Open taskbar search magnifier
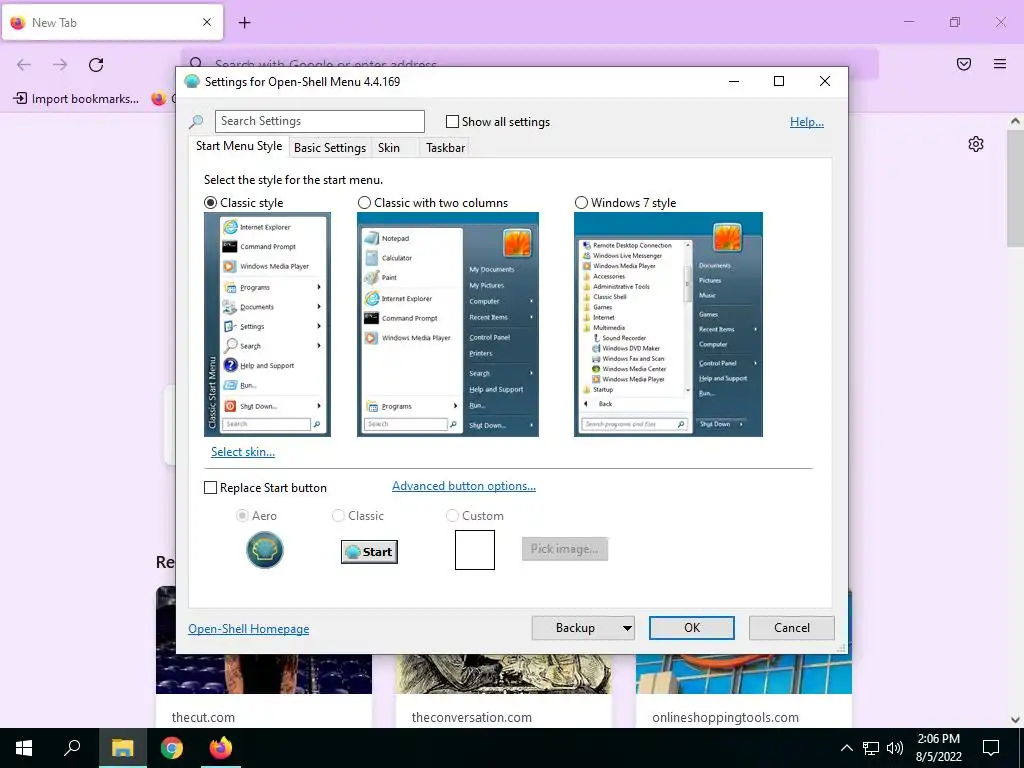The width and height of the screenshot is (1024, 768). pos(72,748)
